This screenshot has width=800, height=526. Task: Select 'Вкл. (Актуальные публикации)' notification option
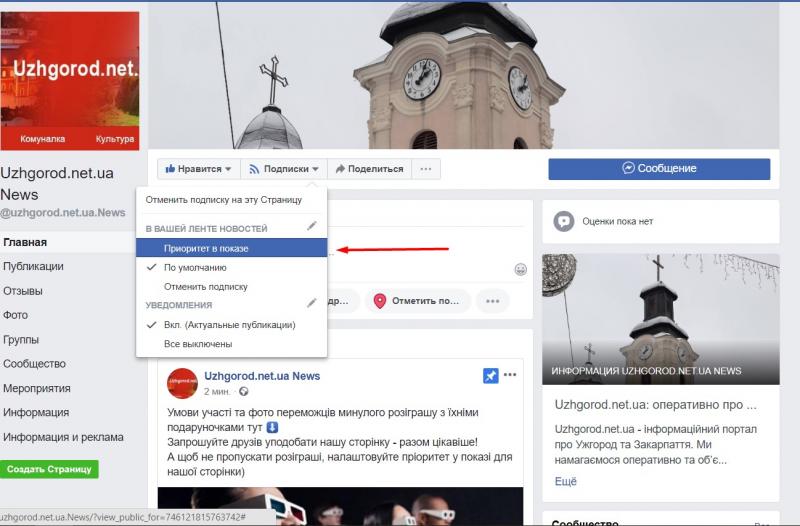pos(229,324)
